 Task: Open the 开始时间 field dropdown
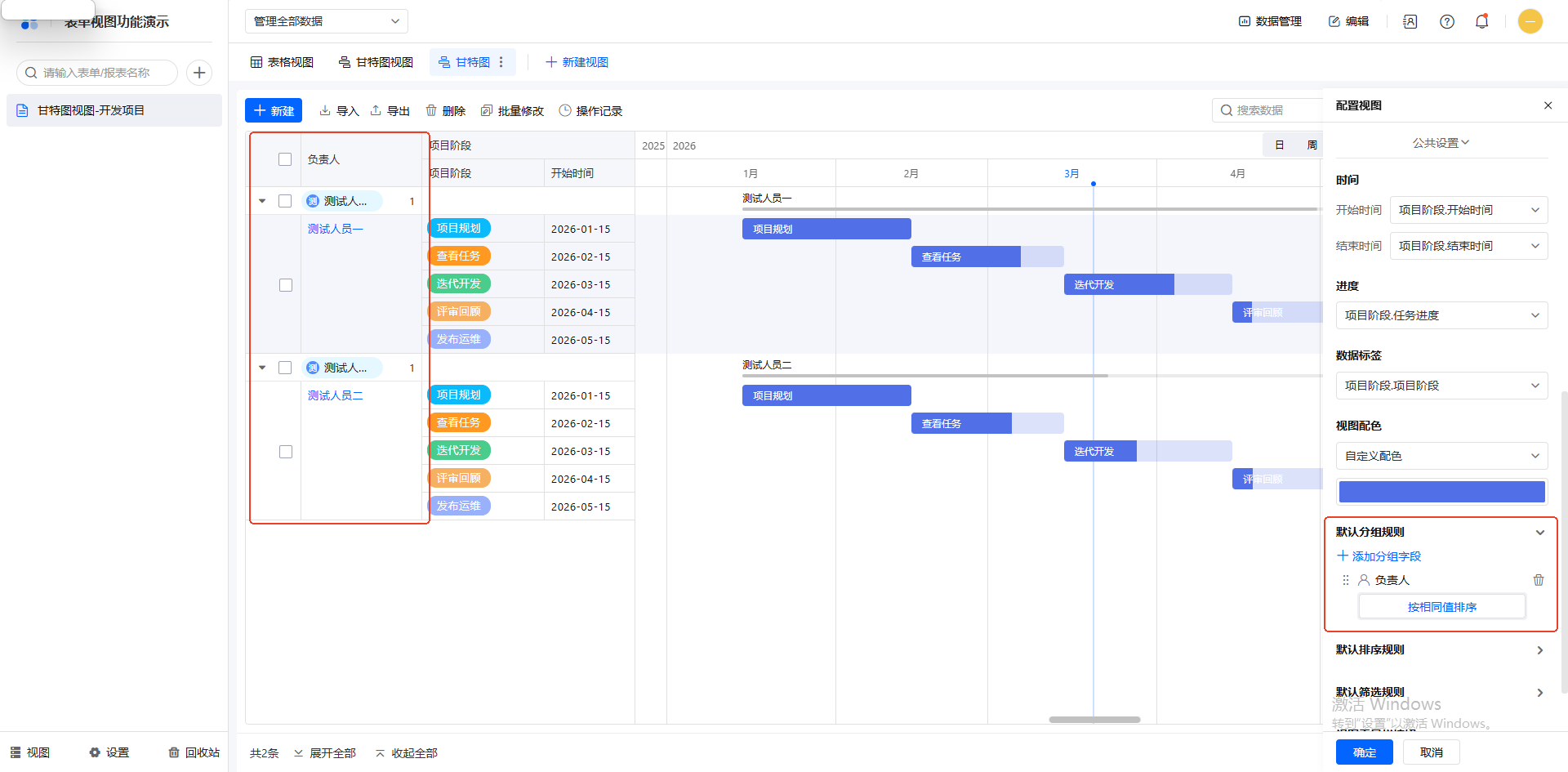1468,210
